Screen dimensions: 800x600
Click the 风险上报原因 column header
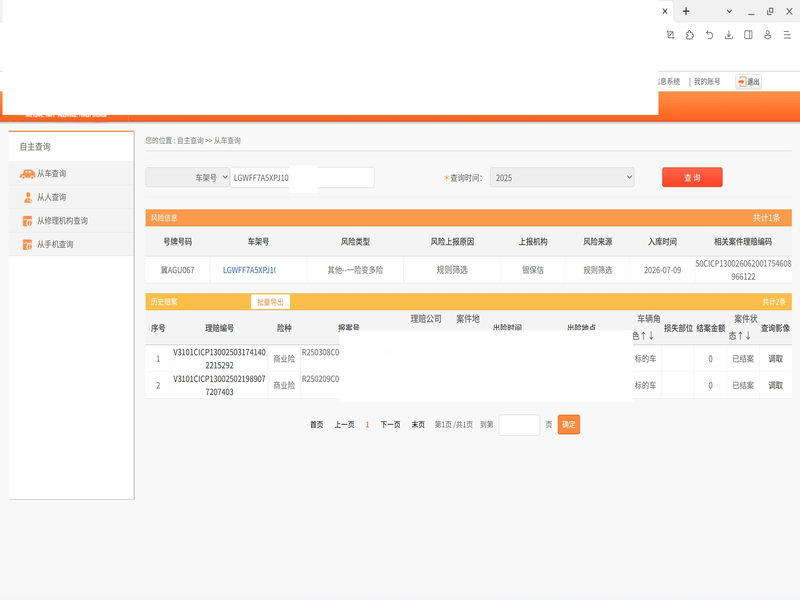coord(452,242)
